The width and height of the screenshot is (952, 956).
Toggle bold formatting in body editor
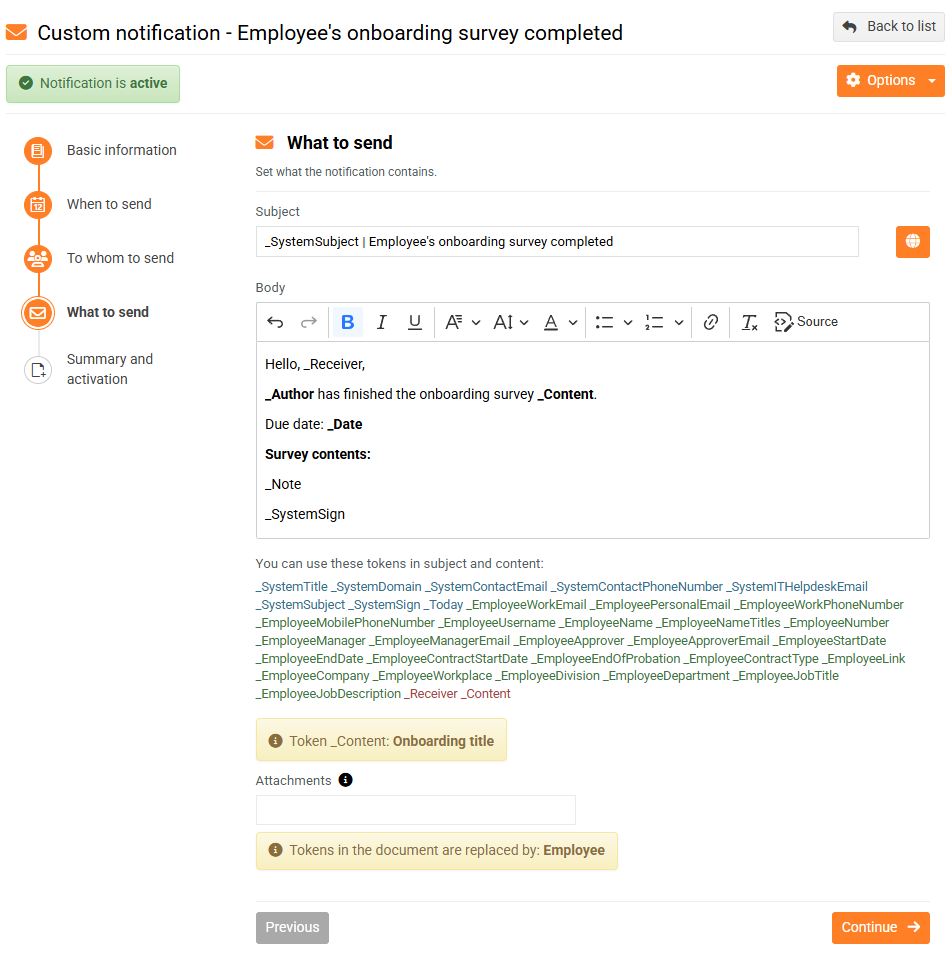click(348, 322)
